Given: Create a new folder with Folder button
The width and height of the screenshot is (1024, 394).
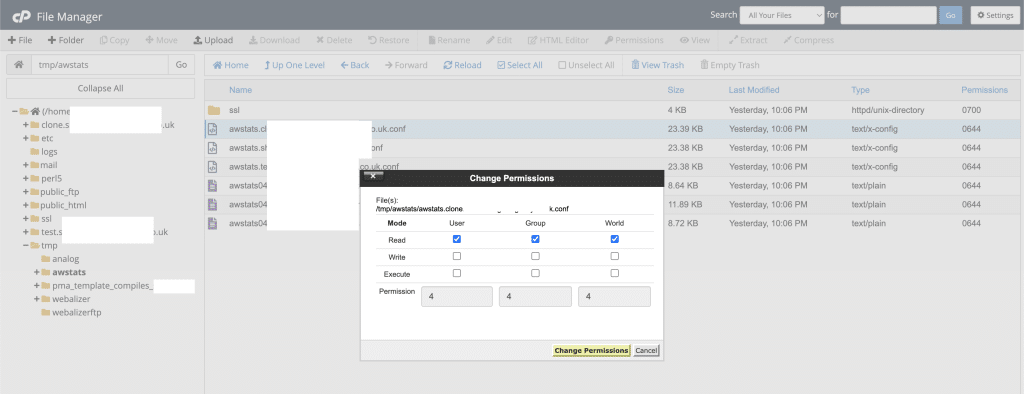Looking at the screenshot, I should (x=66, y=40).
